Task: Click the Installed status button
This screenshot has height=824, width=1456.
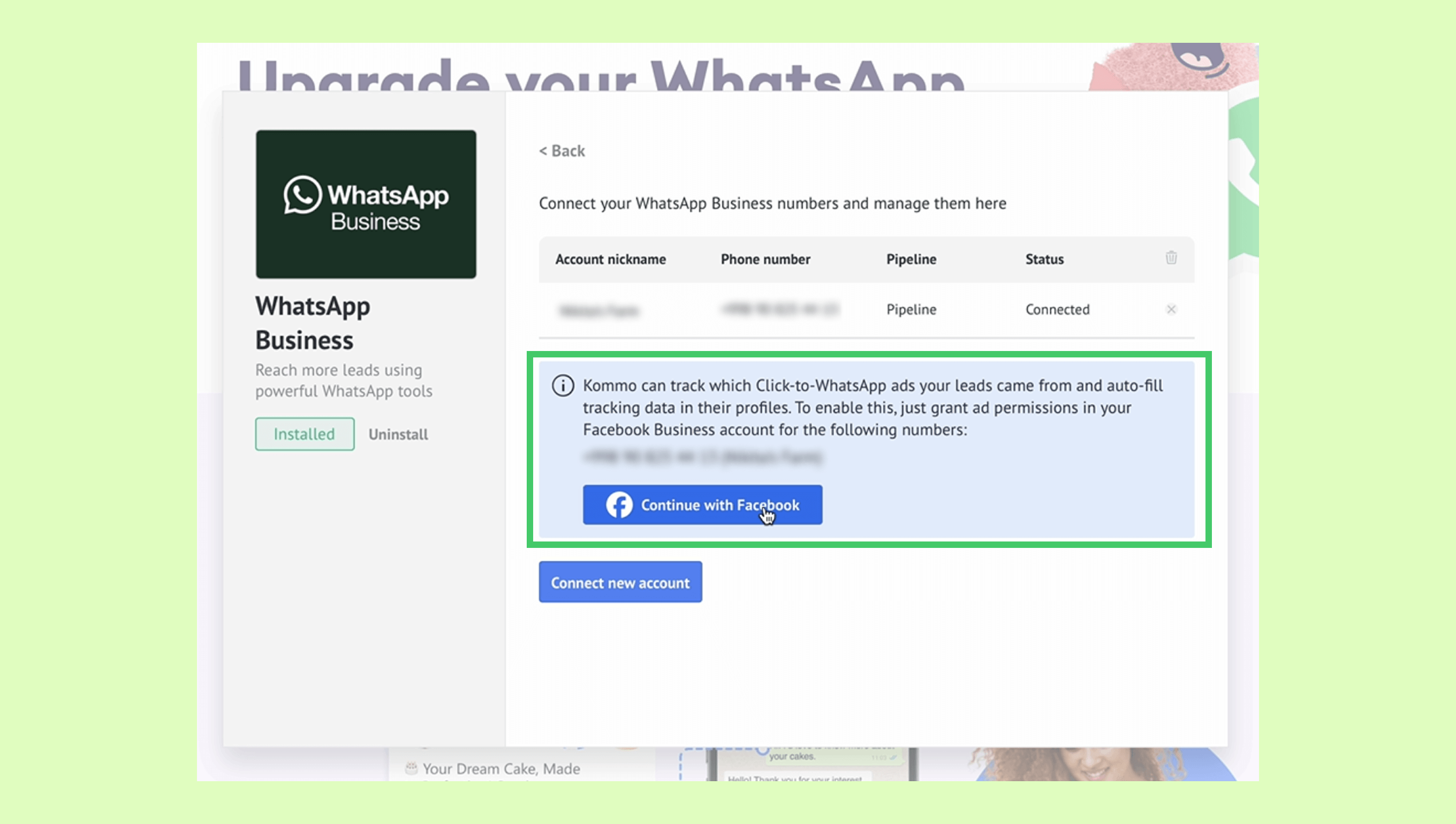Action: [305, 434]
